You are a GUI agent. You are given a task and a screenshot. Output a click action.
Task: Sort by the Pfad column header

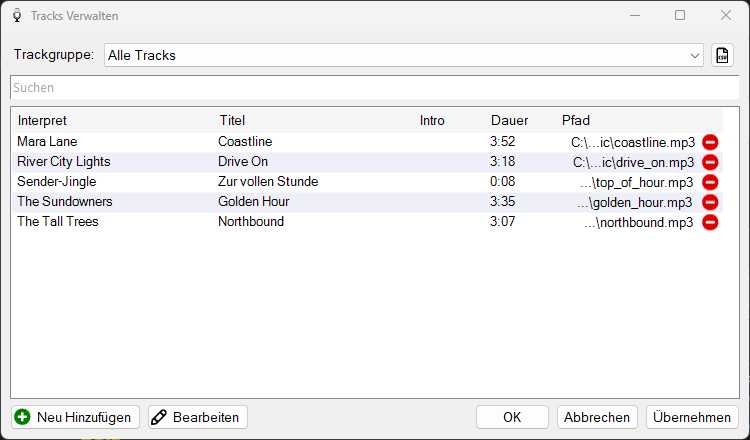pyautogui.click(x=576, y=121)
